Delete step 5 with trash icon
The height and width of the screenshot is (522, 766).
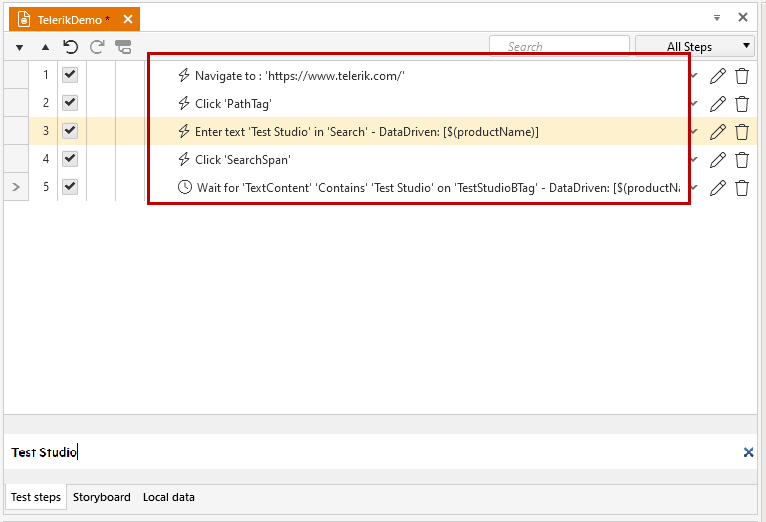(742, 188)
